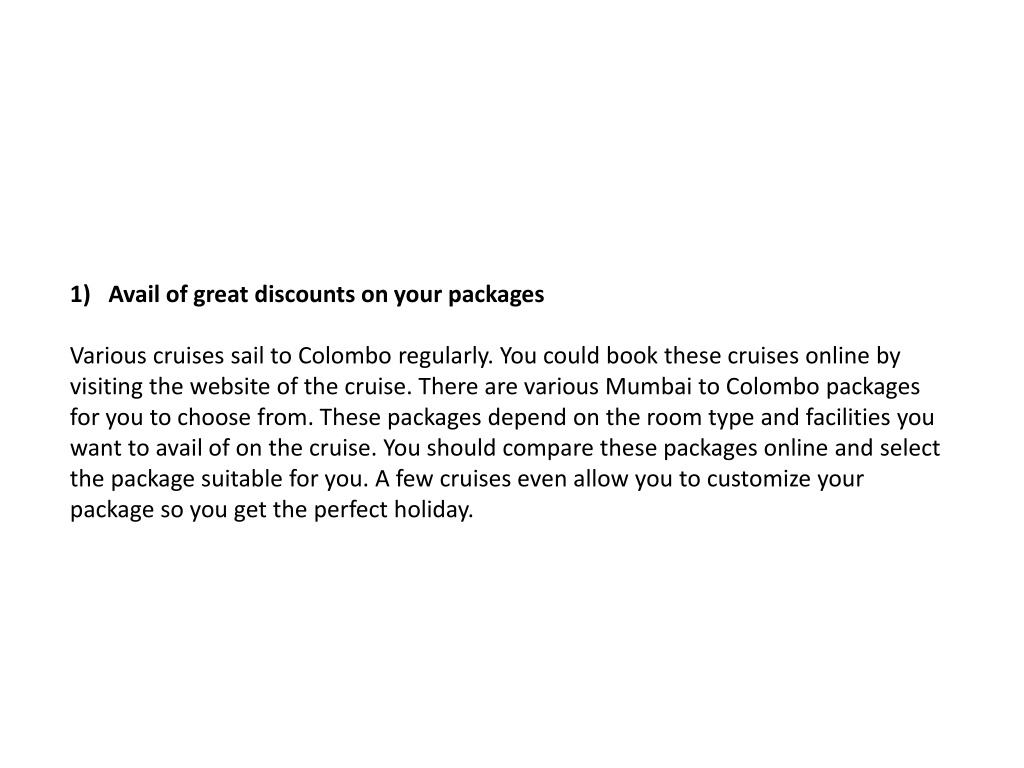
Task: Click the word "facilities" in the paragraph
Action: pyautogui.click(x=848, y=417)
